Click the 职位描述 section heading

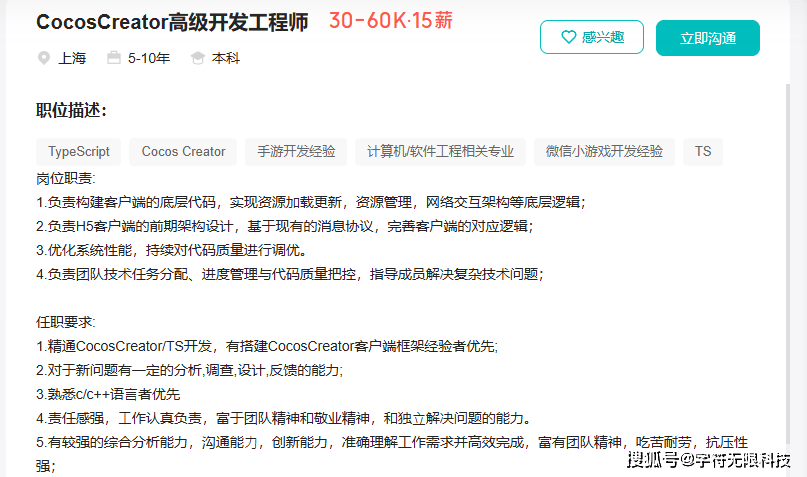(71, 110)
